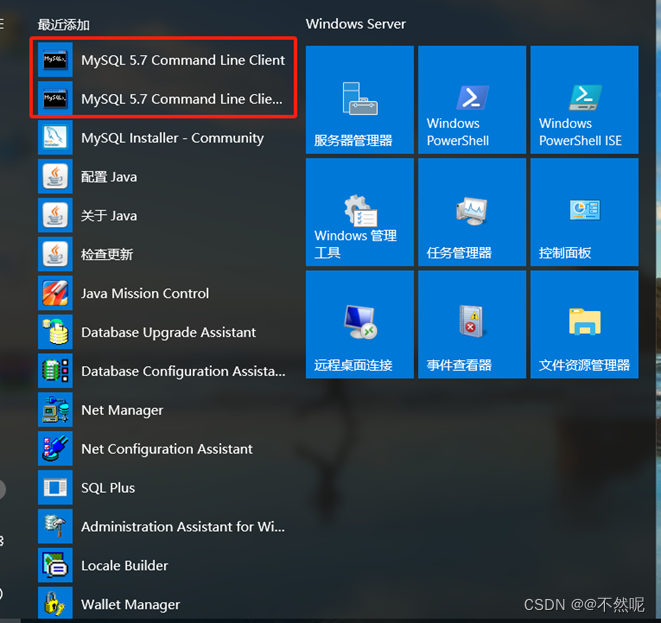Open the 事件查看器 tile
The height and width of the screenshot is (623, 661).
coord(472,325)
